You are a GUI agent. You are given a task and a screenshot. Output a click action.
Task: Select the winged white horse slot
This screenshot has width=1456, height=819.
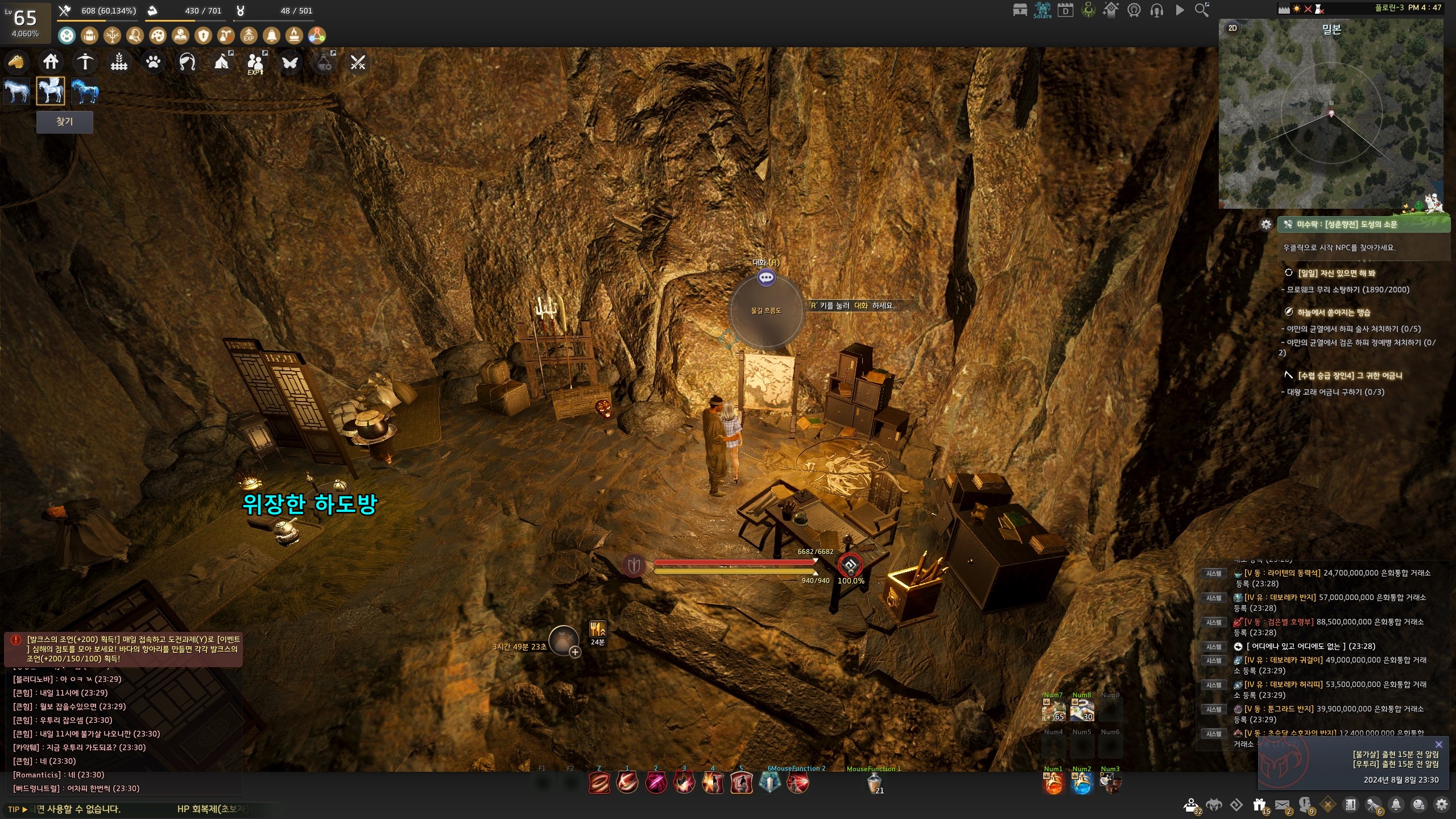51,91
